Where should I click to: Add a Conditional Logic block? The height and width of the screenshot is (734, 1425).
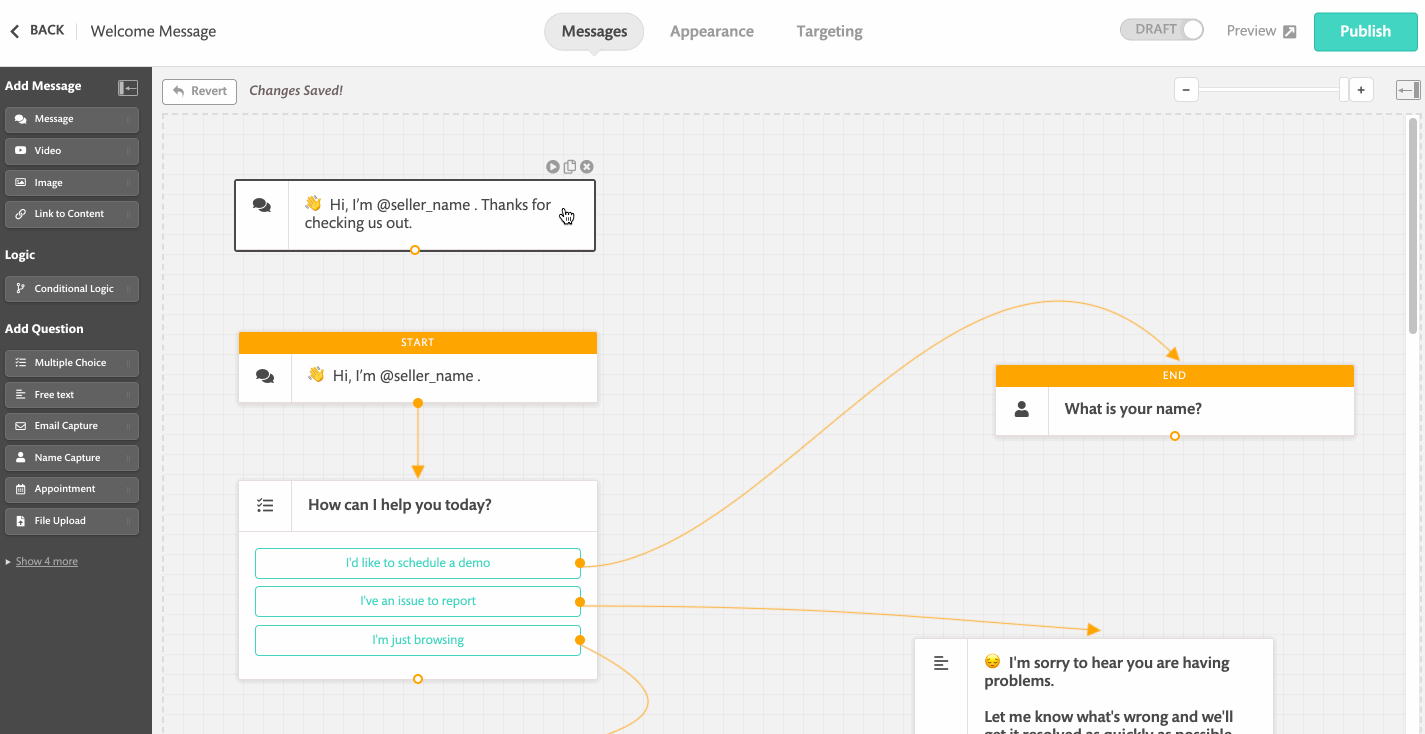click(71, 288)
